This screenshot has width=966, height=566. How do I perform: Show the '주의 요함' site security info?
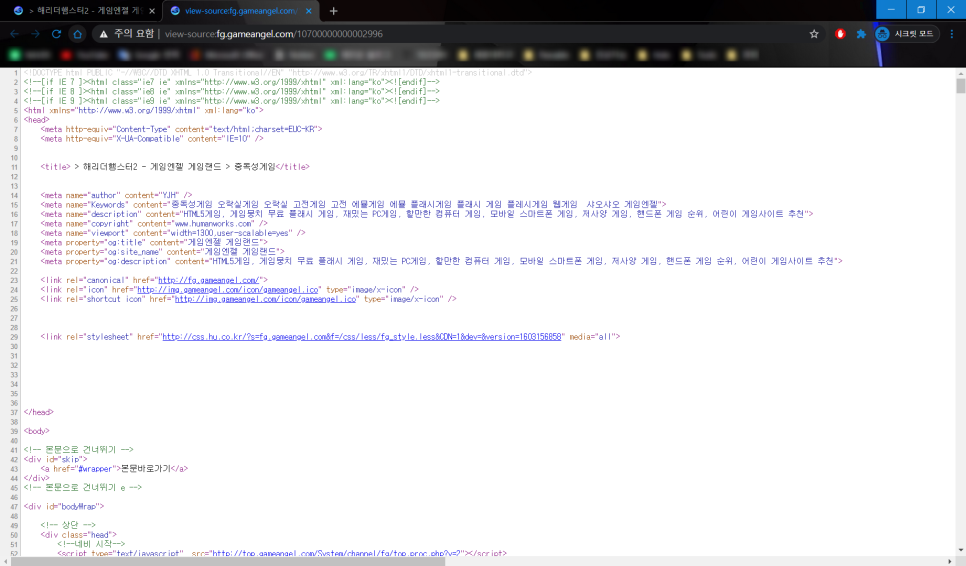pos(126,34)
